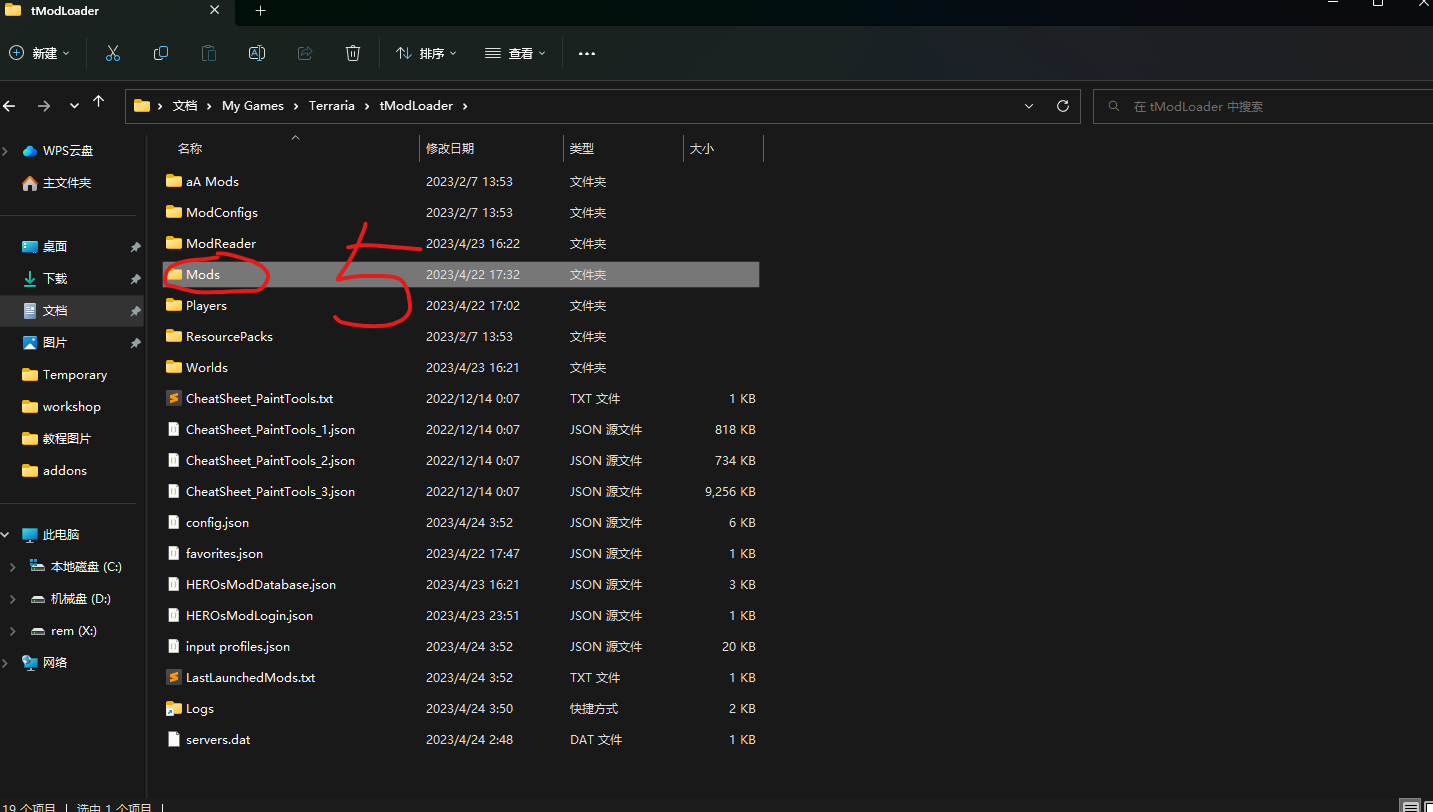
Task: Select the ModConfigs folder
Action: click(461, 212)
